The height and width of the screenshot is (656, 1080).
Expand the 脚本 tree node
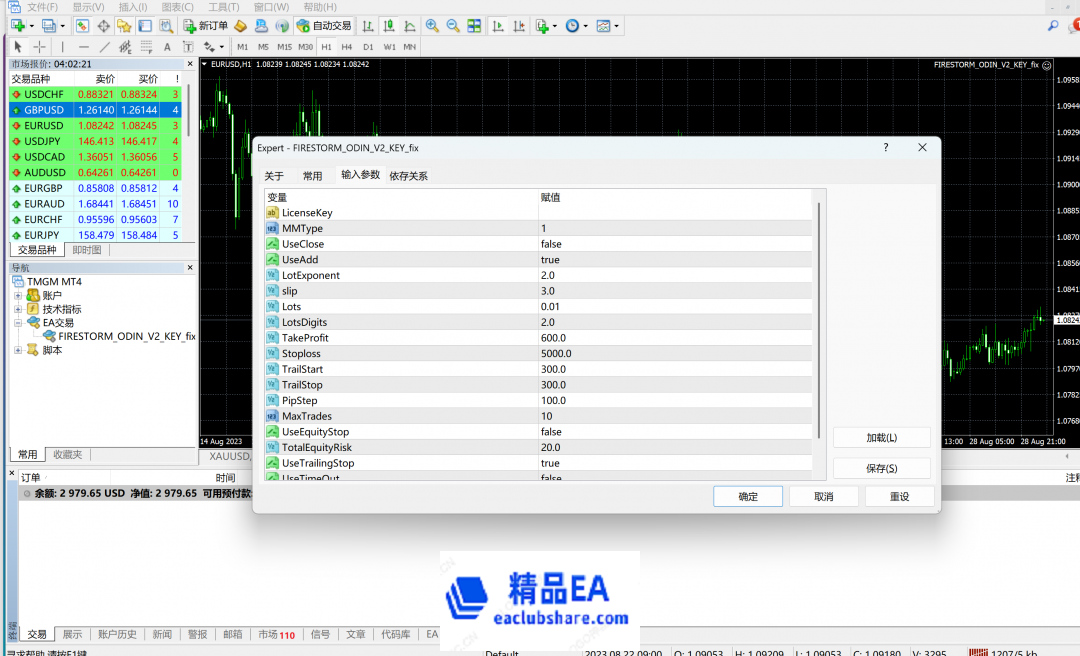(x=18, y=350)
